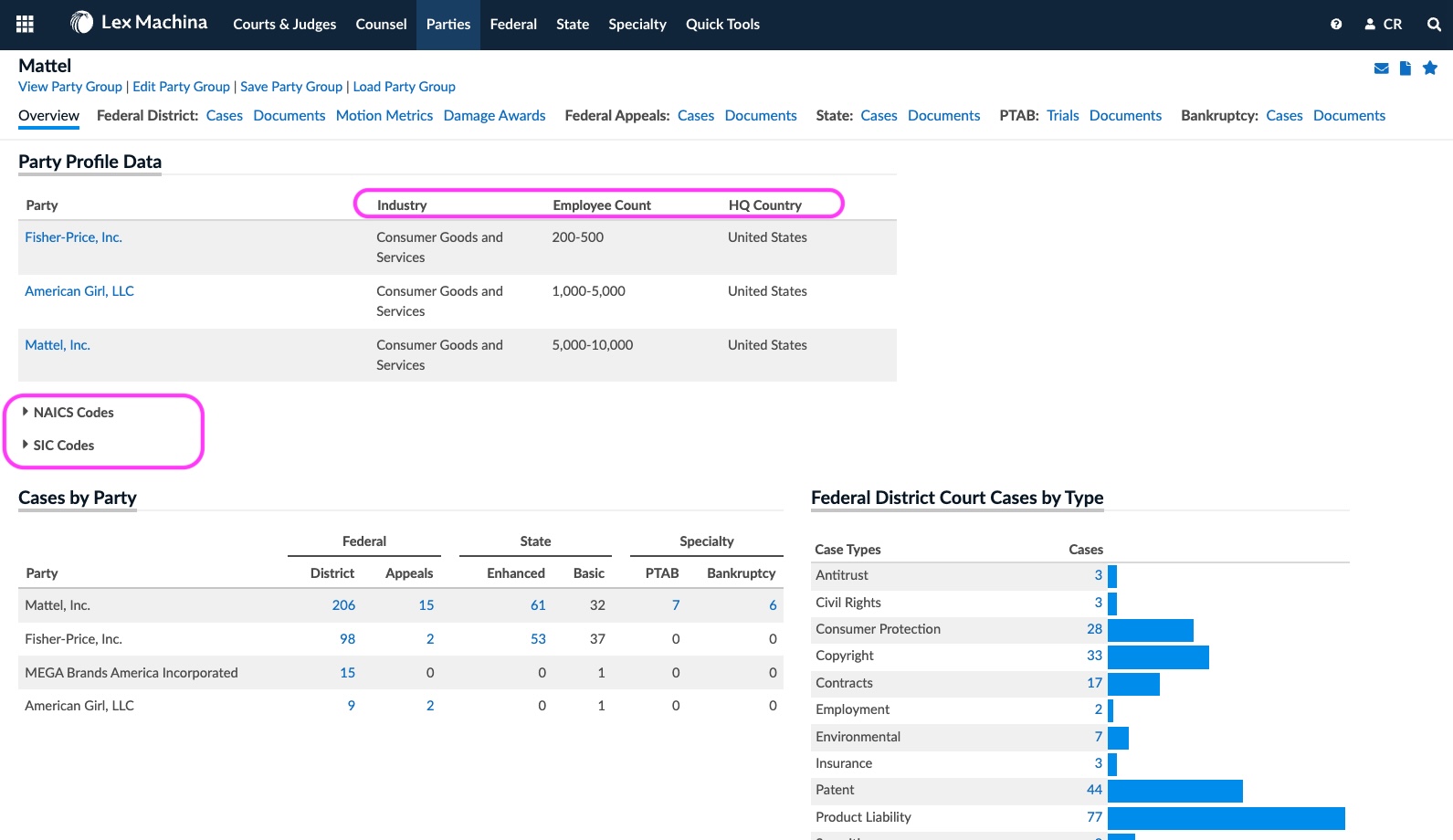The width and height of the screenshot is (1453, 840).
Task: Click the Copyright 33 cases count
Action: click(x=1094, y=656)
